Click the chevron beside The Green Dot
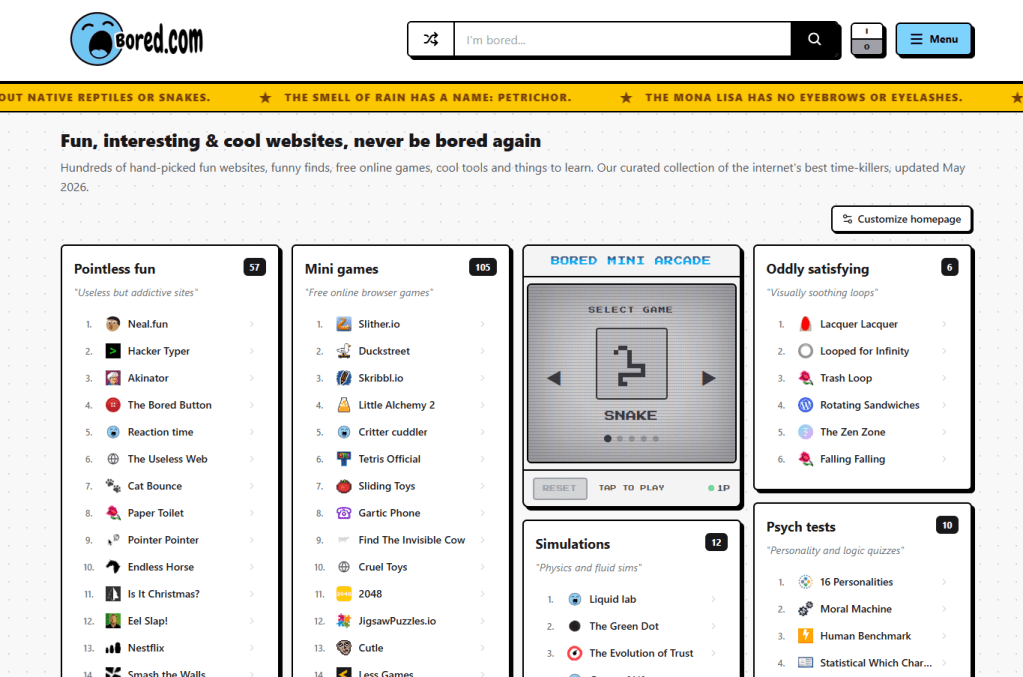Screen dimensions: 1023x677 click(x=713, y=626)
